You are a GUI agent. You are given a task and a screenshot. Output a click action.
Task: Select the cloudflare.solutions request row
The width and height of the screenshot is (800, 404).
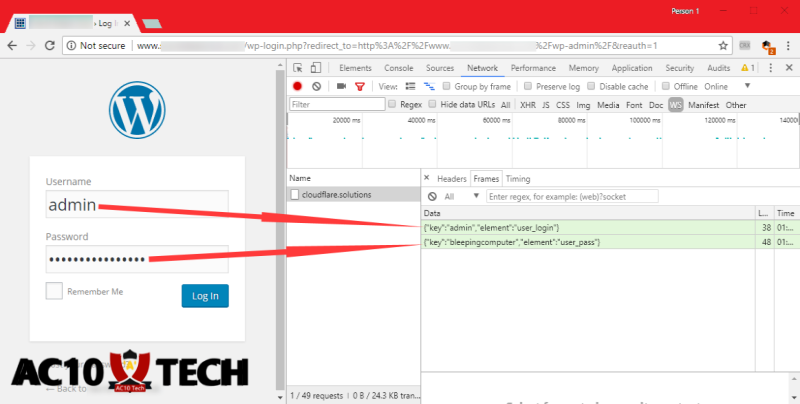353,194
